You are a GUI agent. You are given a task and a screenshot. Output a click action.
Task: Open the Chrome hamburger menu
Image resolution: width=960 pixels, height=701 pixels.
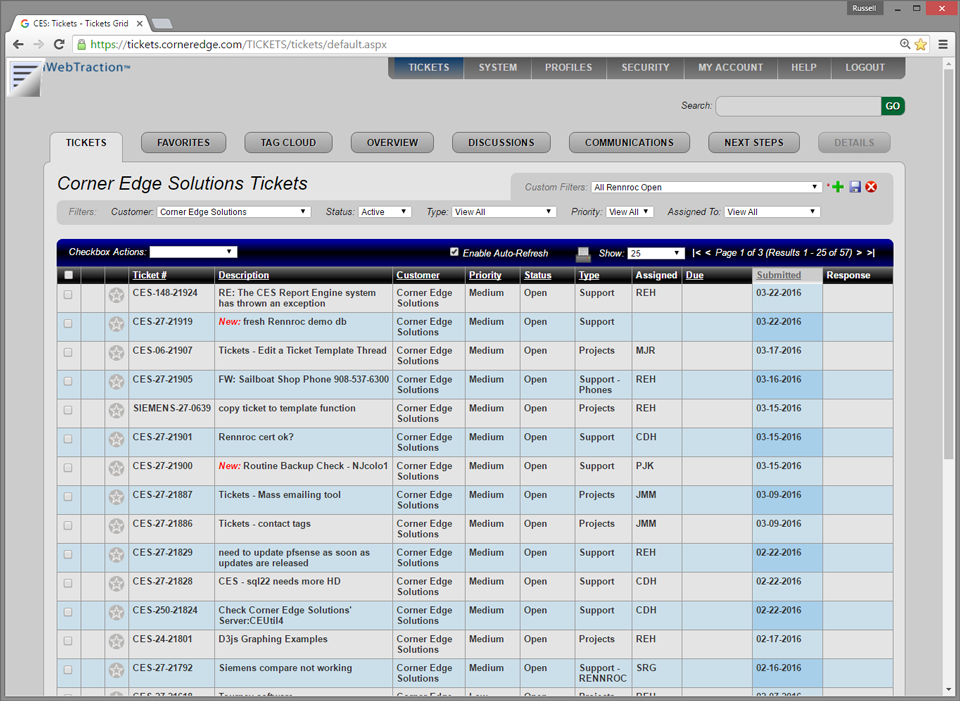click(943, 44)
